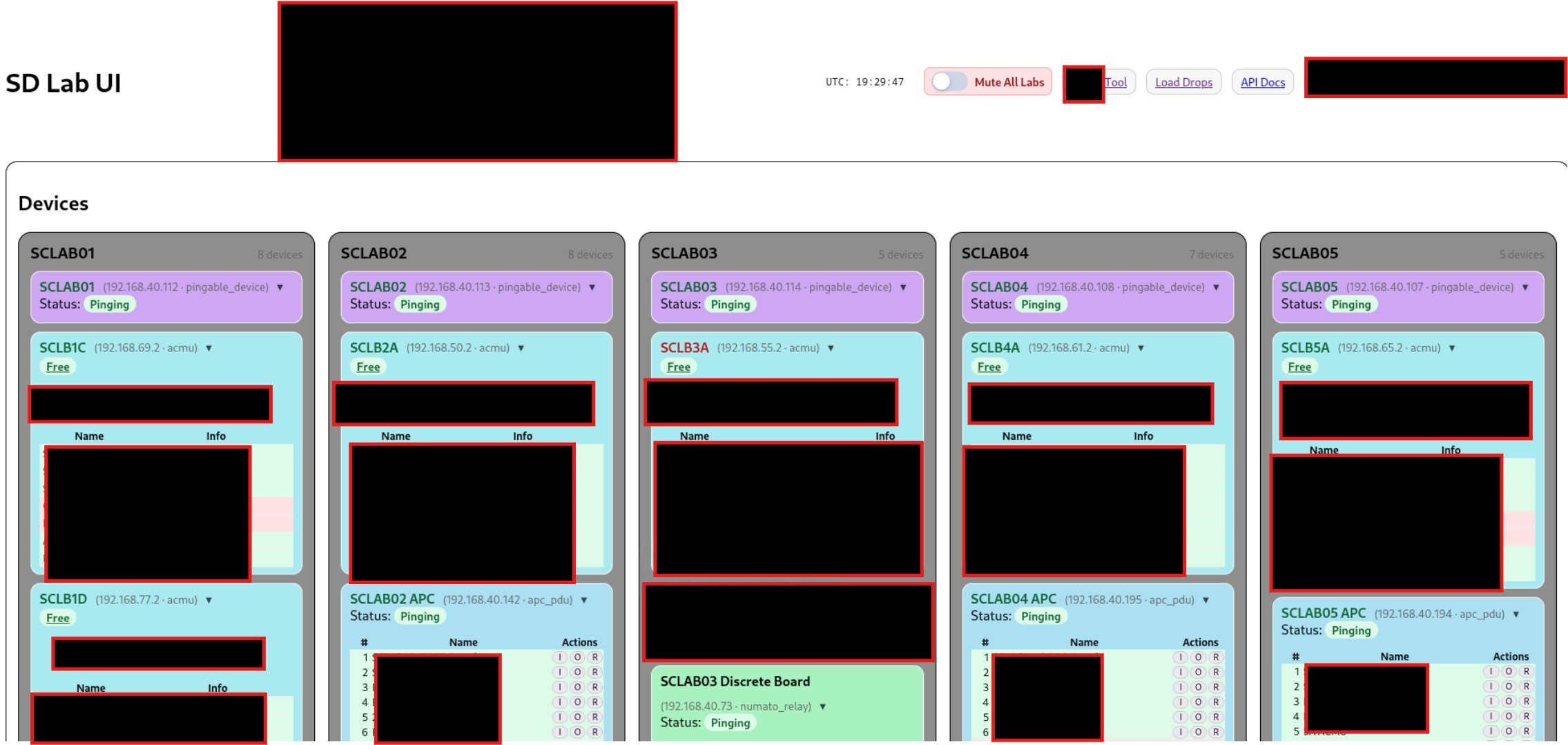
Task: Power on outlet 2 of SCLAB04 APC
Action: click(1181, 672)
